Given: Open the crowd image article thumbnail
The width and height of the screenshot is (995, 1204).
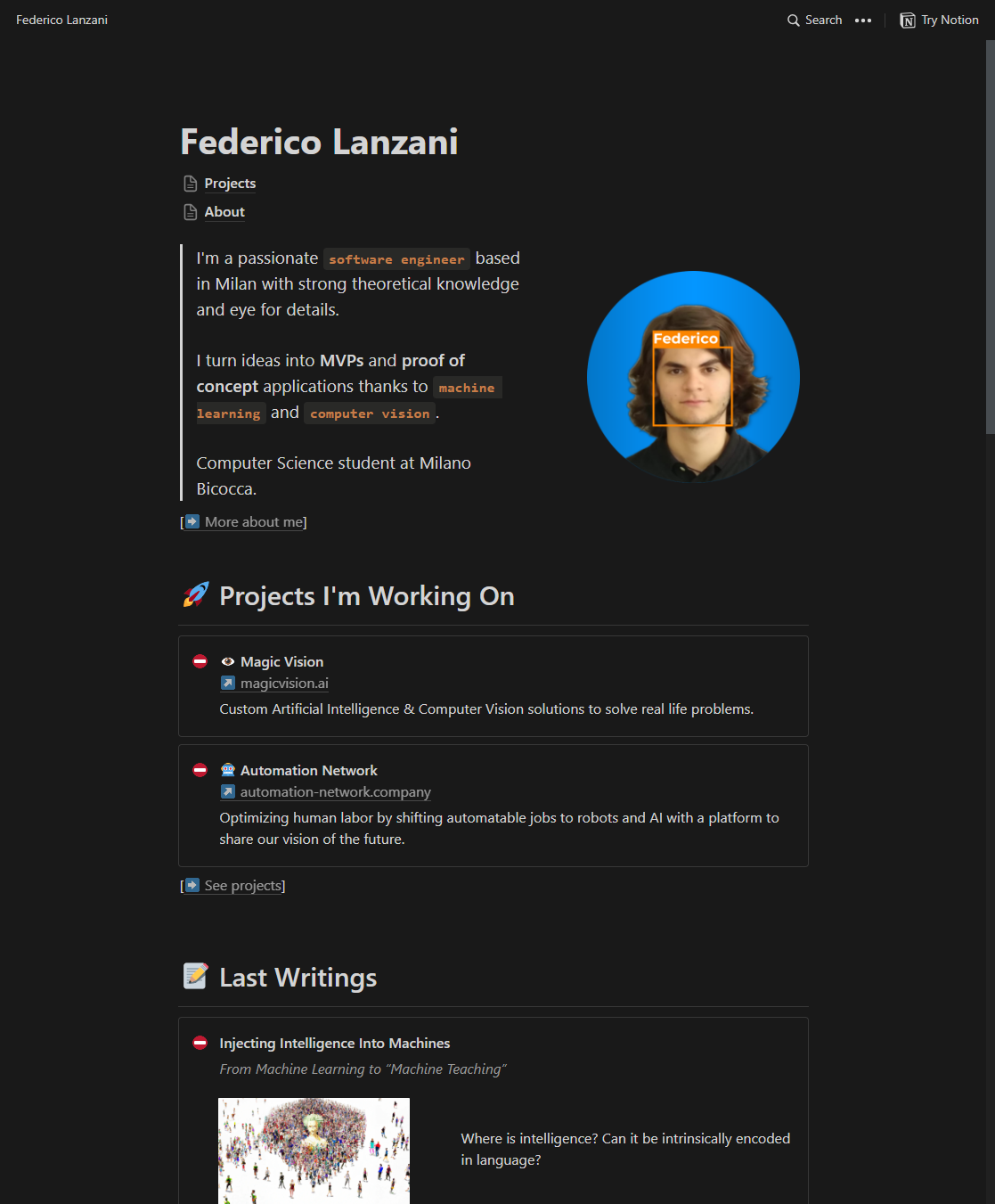Looking at the screenshot, I should [x=314, y=1151].
